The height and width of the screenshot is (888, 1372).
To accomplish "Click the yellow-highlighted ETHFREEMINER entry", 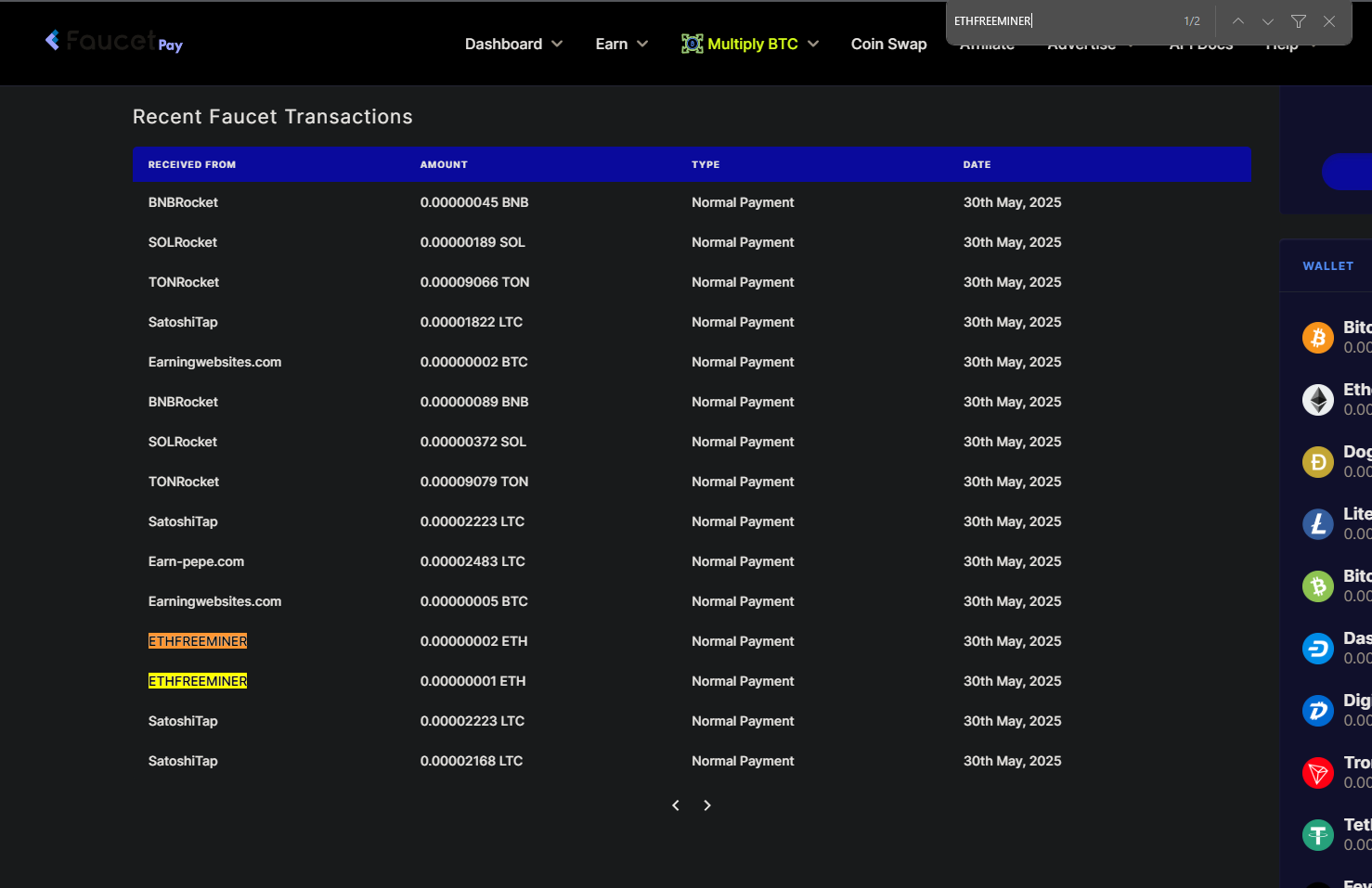I will pyautogui.click(x=198, y=681).
